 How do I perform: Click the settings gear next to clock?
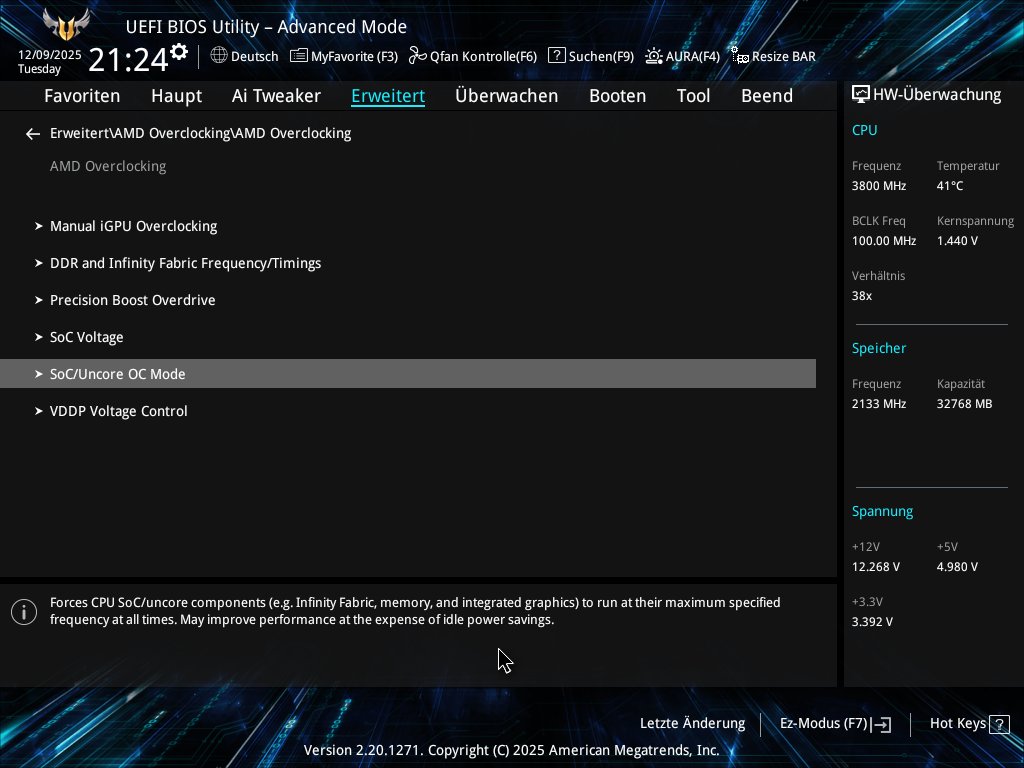[x=179, y=52]
